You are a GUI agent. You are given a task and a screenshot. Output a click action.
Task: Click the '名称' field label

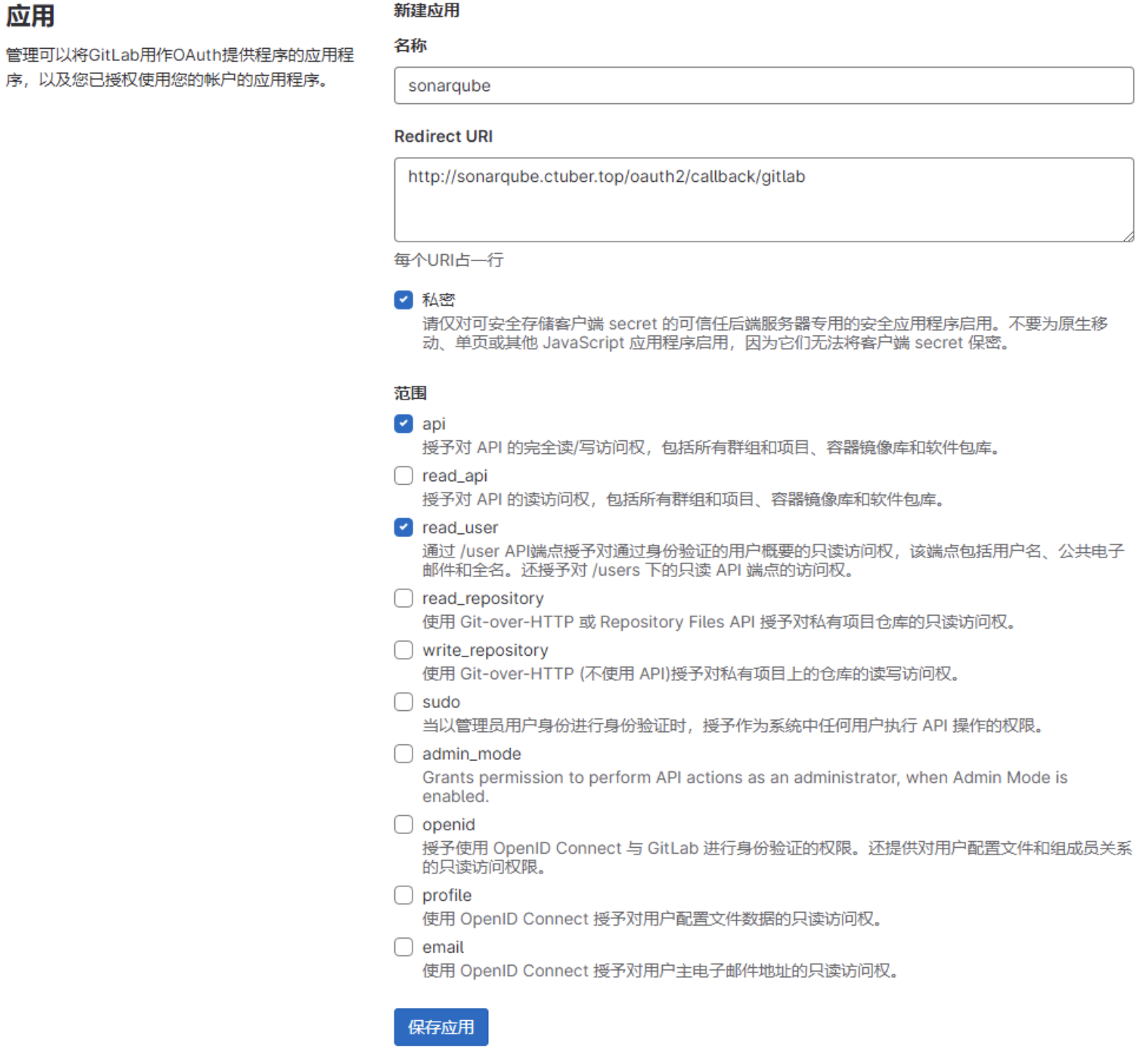tap(410, 45)
